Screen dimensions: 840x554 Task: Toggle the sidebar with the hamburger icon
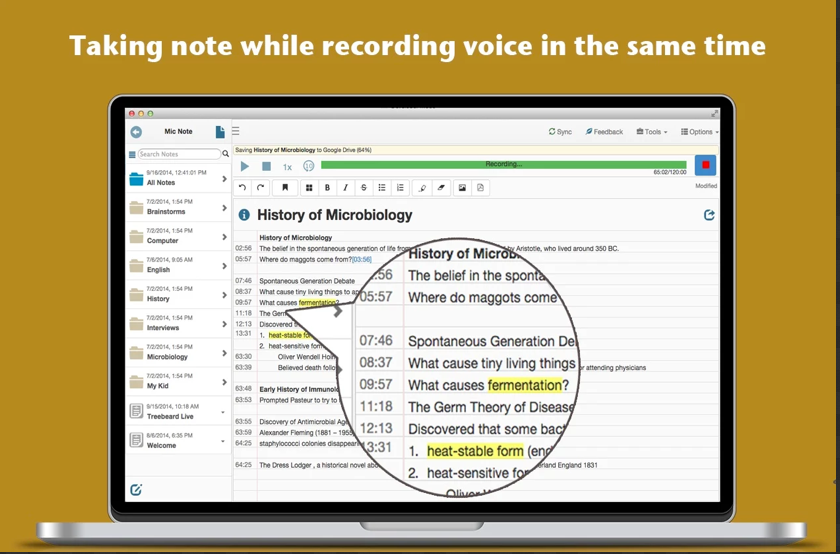(x=236, y=131)
